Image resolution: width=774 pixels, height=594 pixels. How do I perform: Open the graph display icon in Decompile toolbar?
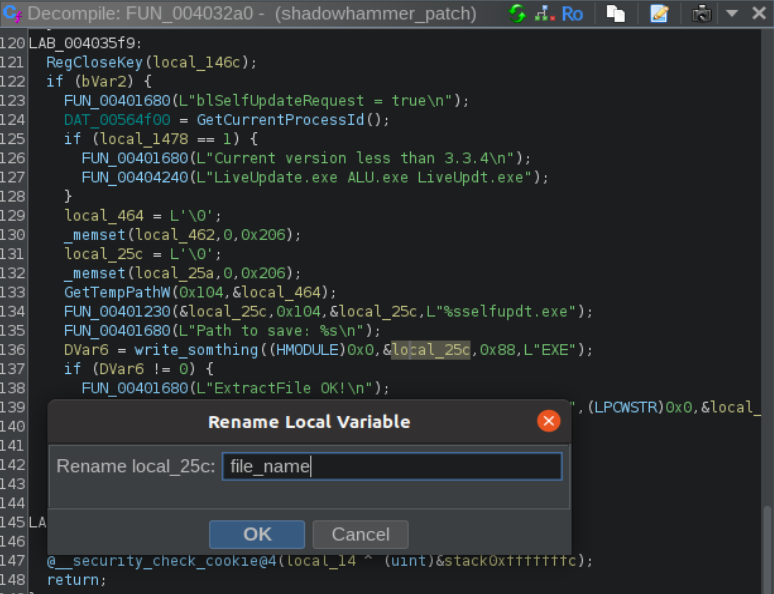pos(545,13)
